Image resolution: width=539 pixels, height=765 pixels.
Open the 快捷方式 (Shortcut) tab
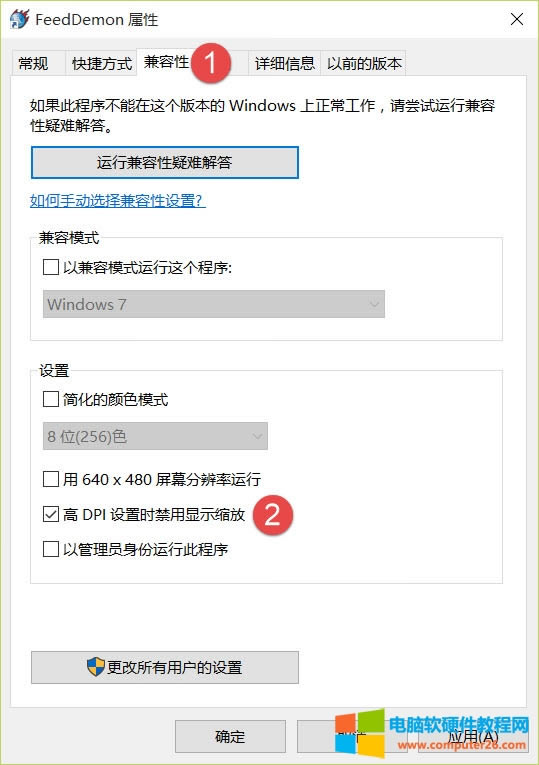(x=101, y=63)
